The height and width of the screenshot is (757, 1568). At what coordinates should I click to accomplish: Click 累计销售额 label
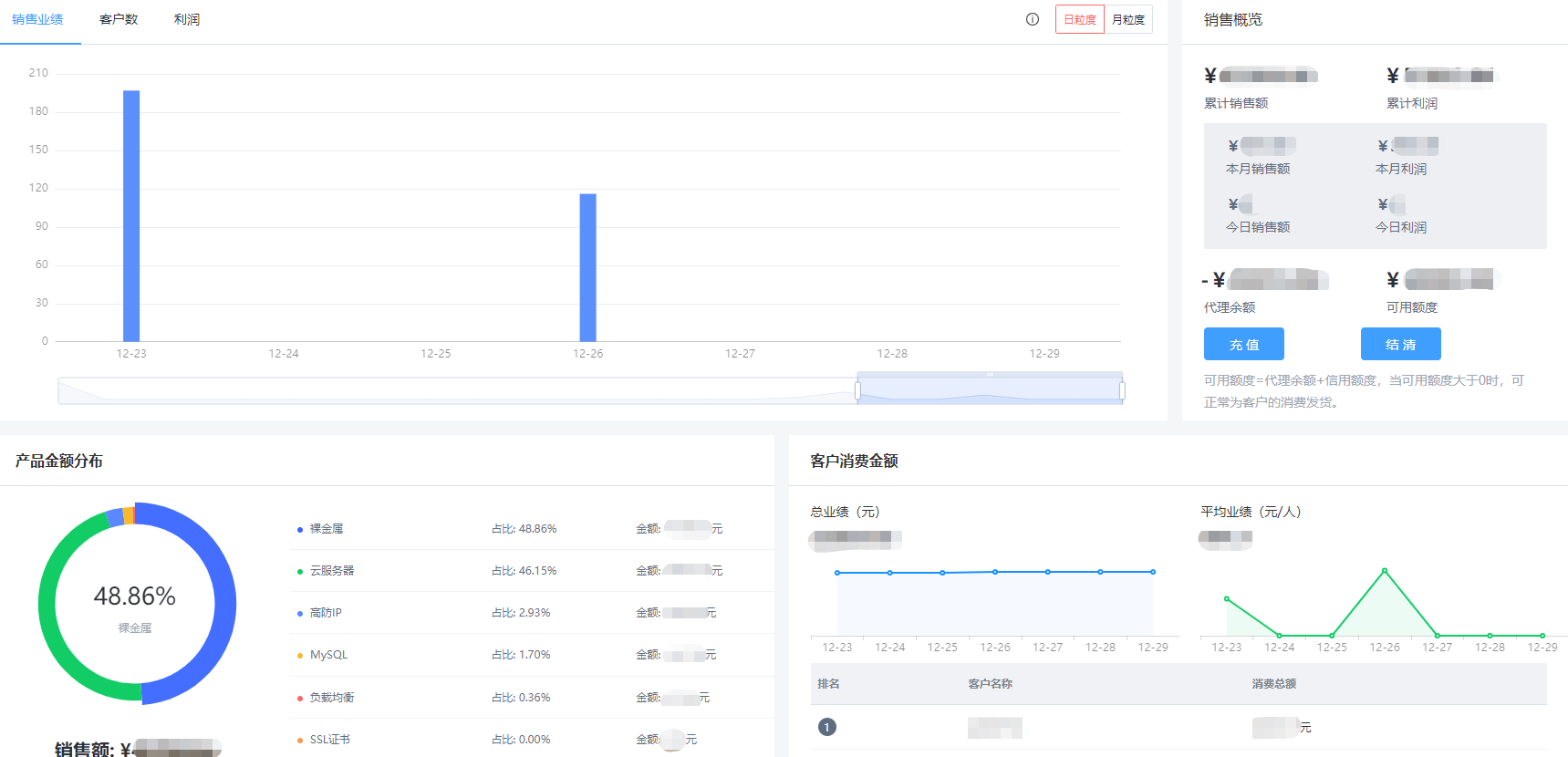click(1236, 103)
